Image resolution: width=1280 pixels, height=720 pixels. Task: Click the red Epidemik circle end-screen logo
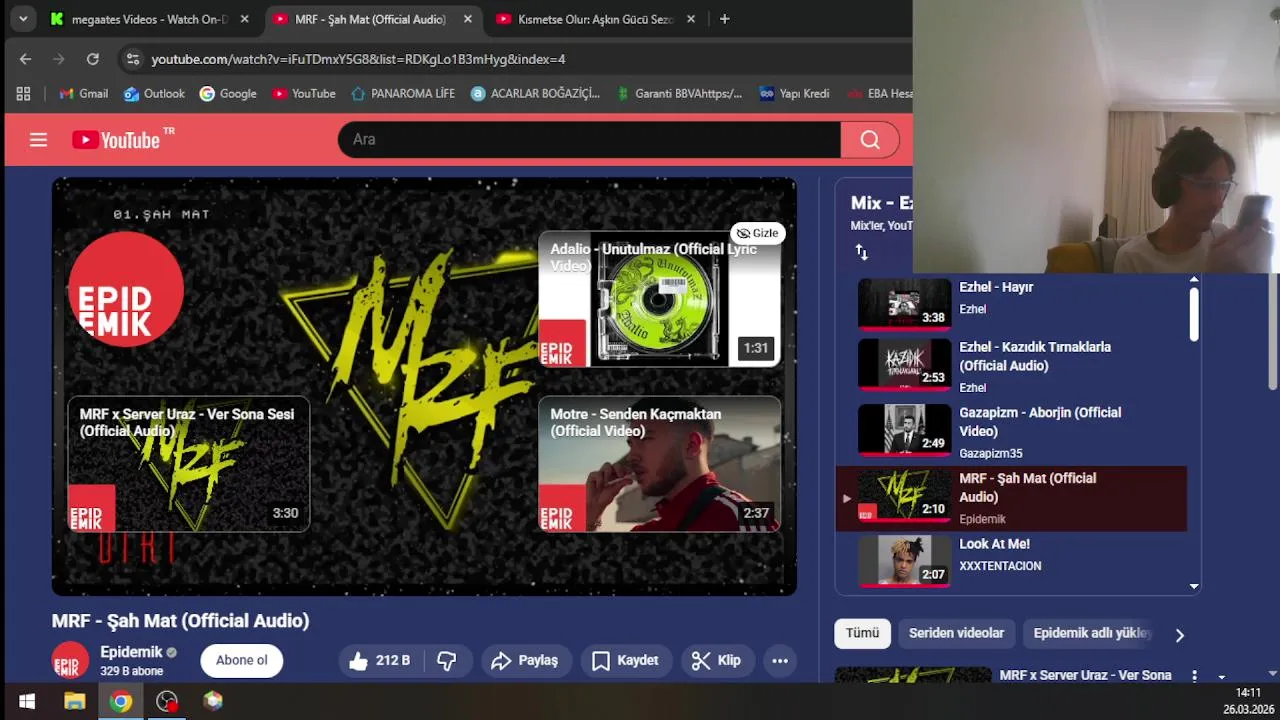pyautogui.click(x=126, y=290)
